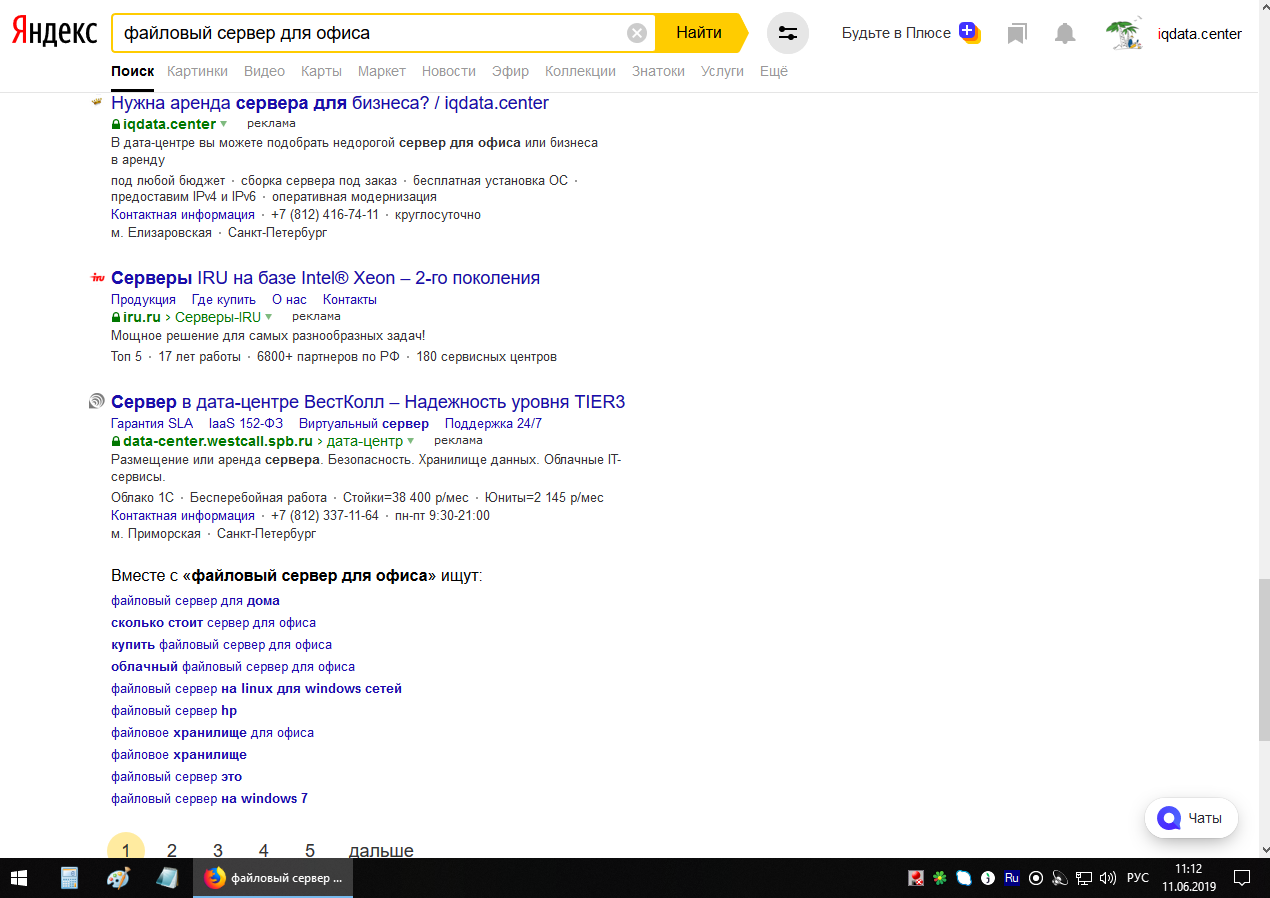The image size is (1270, 898).
Task: Open 'Сервер в дата-центре ВестКолл' result
Action: click(x=368, y=402)
